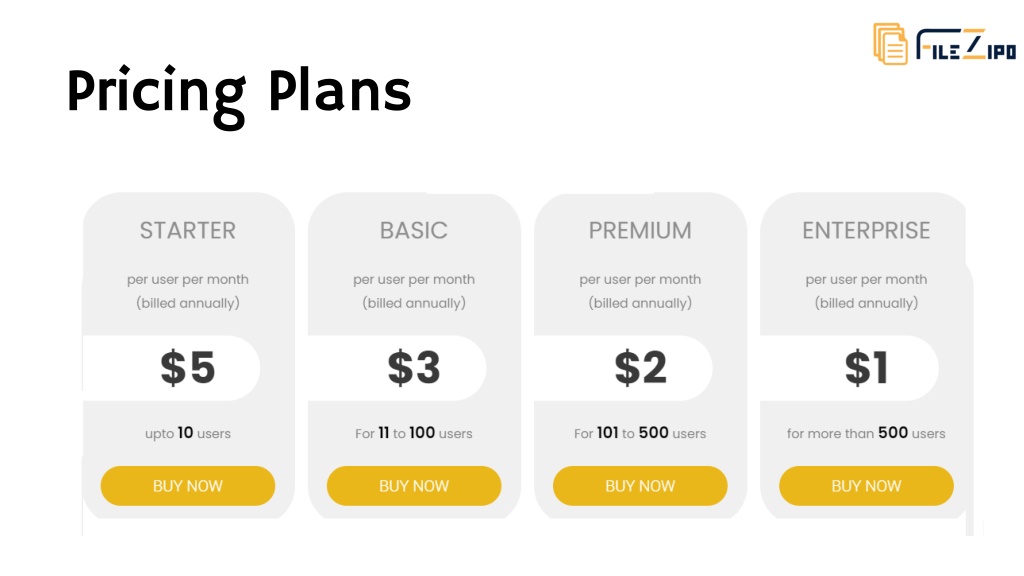Click the 'For 11 to 100 users' text
Image resolution: width=1024 pixels, height=576 pixels.
pos(414,433)
